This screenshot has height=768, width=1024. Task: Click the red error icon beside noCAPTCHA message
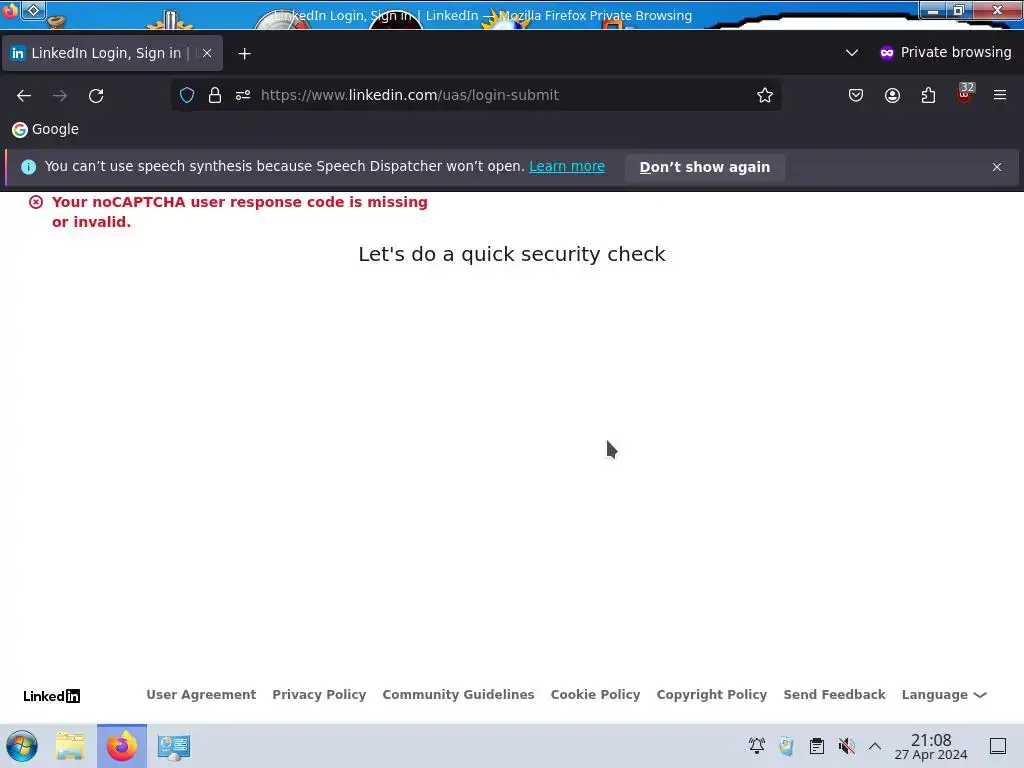tap(36, 202)
